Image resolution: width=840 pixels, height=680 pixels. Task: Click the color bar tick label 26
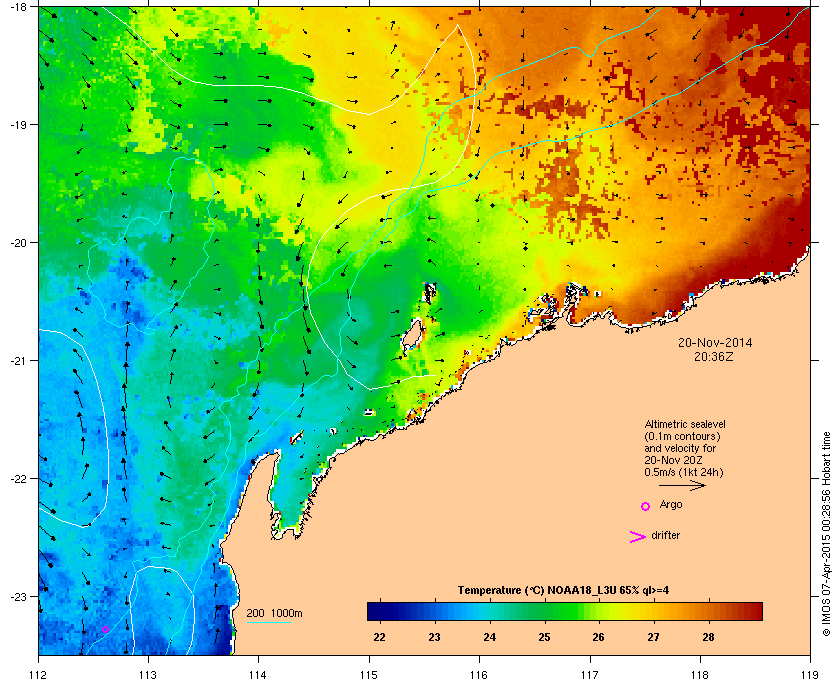[x=598, y=637]
